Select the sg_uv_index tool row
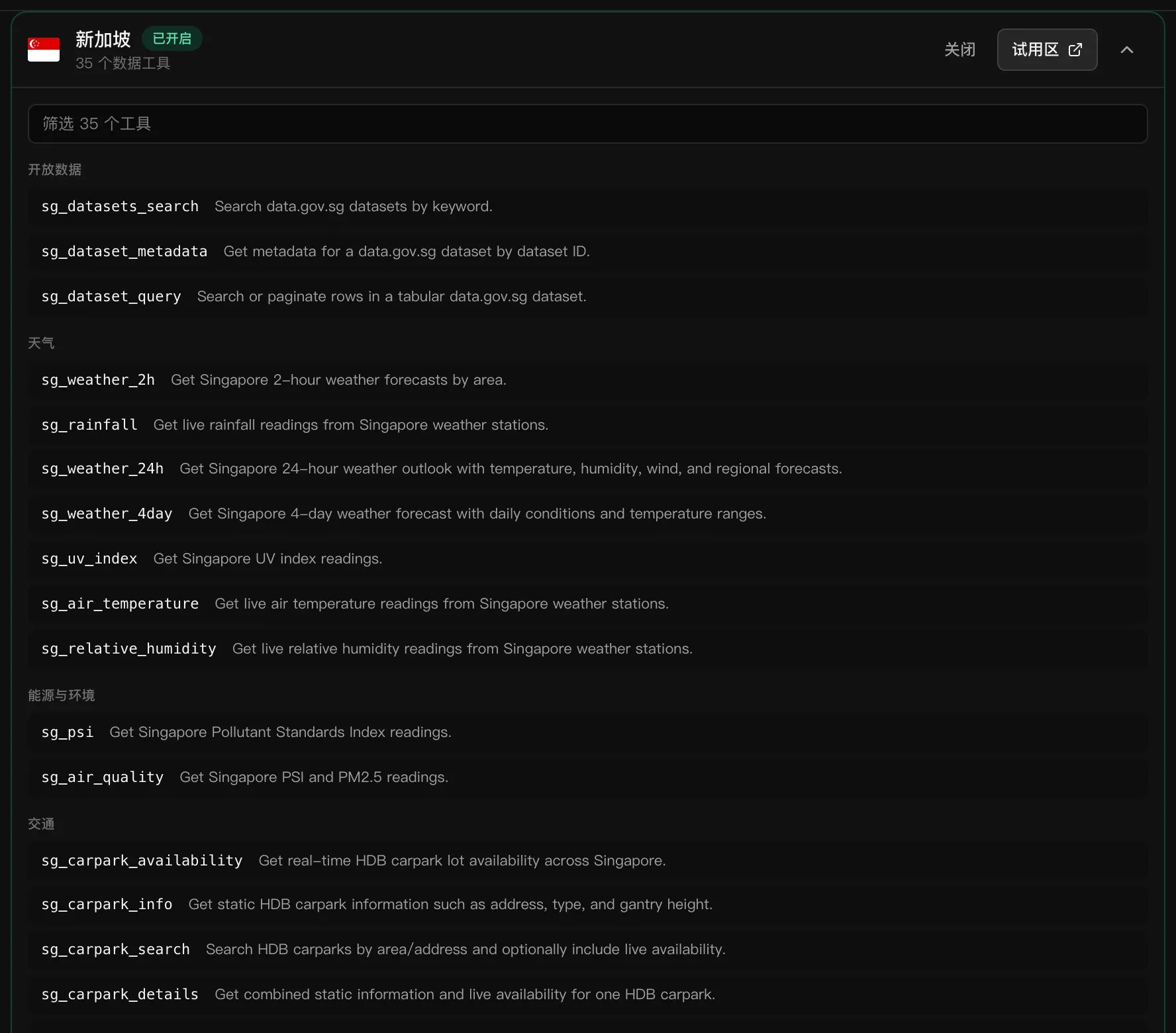 [587, 559]
